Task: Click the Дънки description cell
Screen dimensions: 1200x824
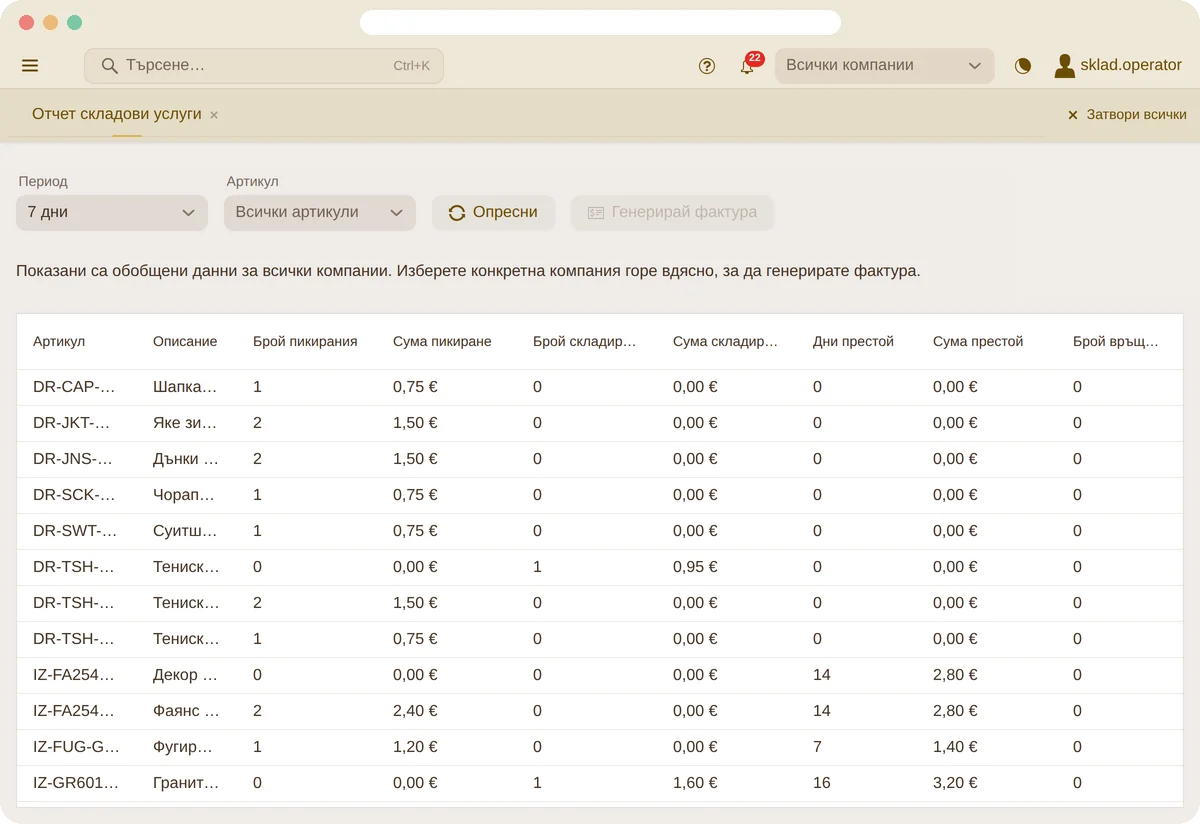Action: click(187, 459)
